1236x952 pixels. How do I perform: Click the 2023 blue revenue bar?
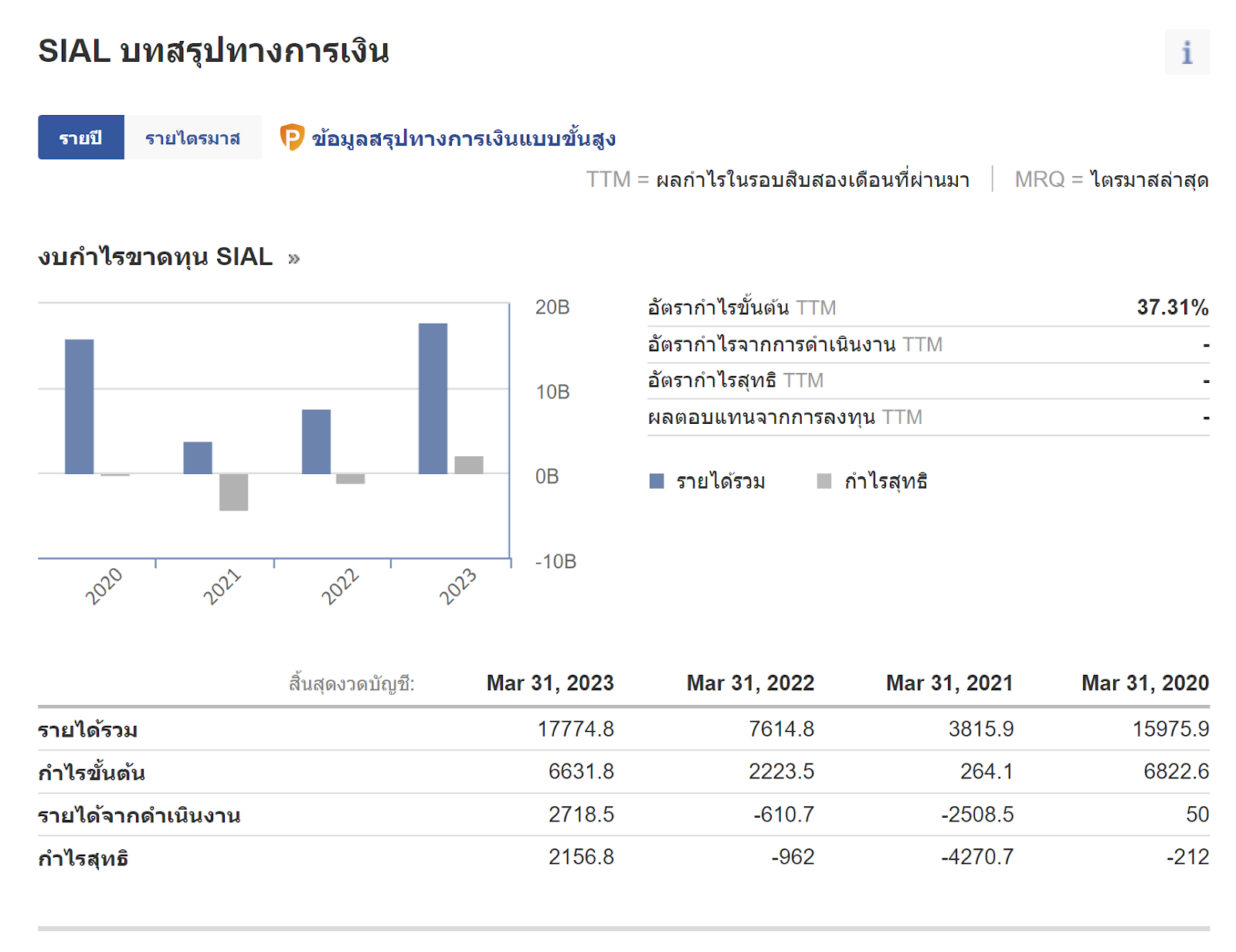pyautogui.click(x=433, y=398)
